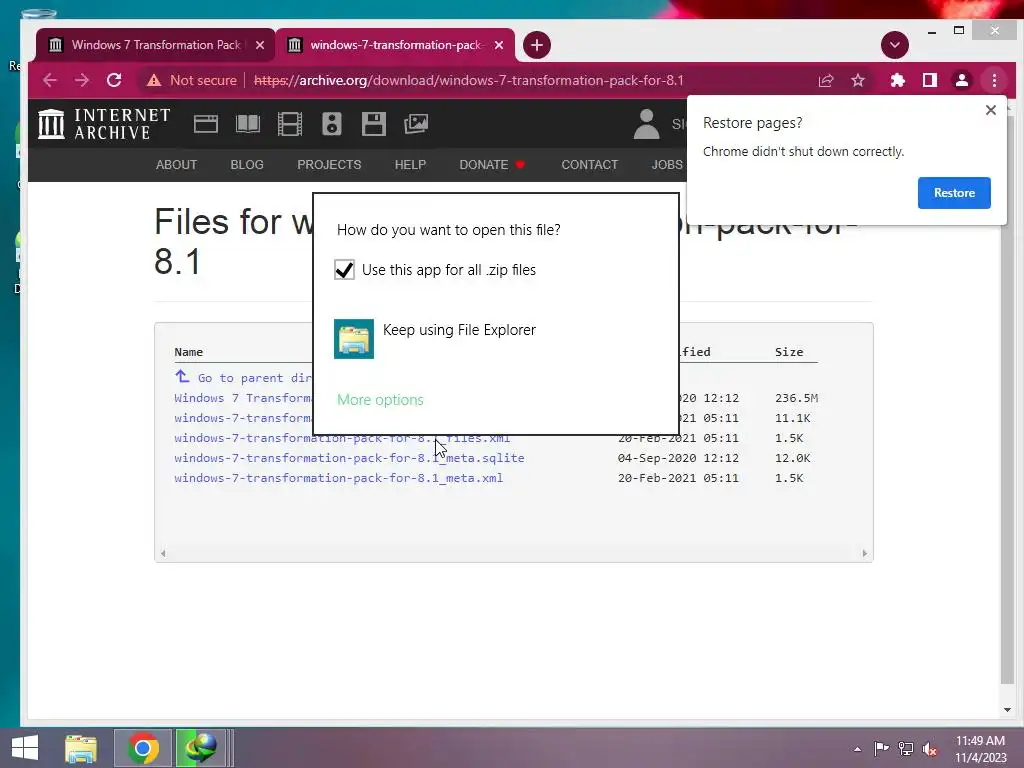The image size is (1024, 768).
Task: Open the Internet Archive home logo
Action: point(104,124)
